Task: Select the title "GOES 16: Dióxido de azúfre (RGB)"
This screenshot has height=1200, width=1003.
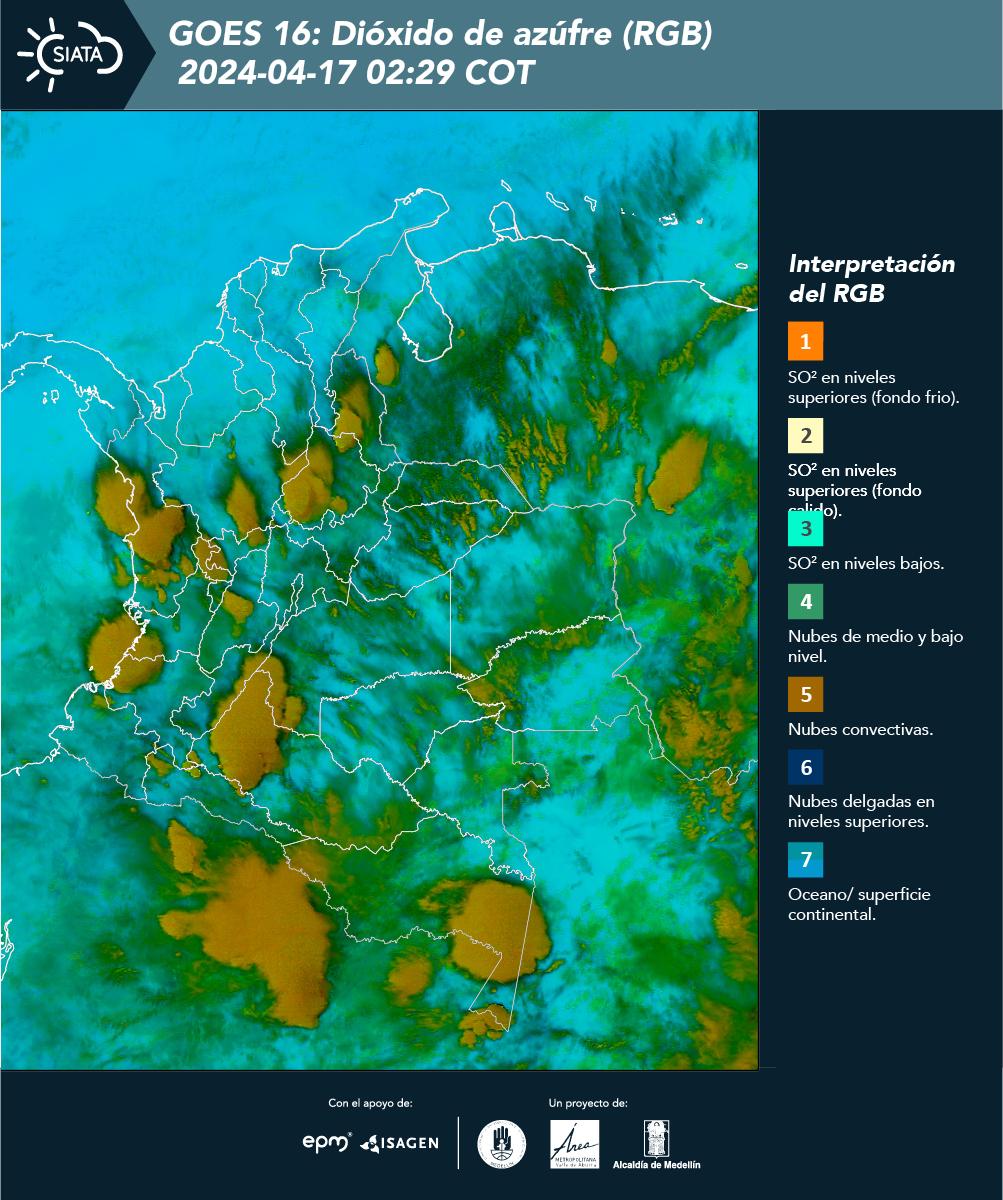Action: tap(441, 34)
